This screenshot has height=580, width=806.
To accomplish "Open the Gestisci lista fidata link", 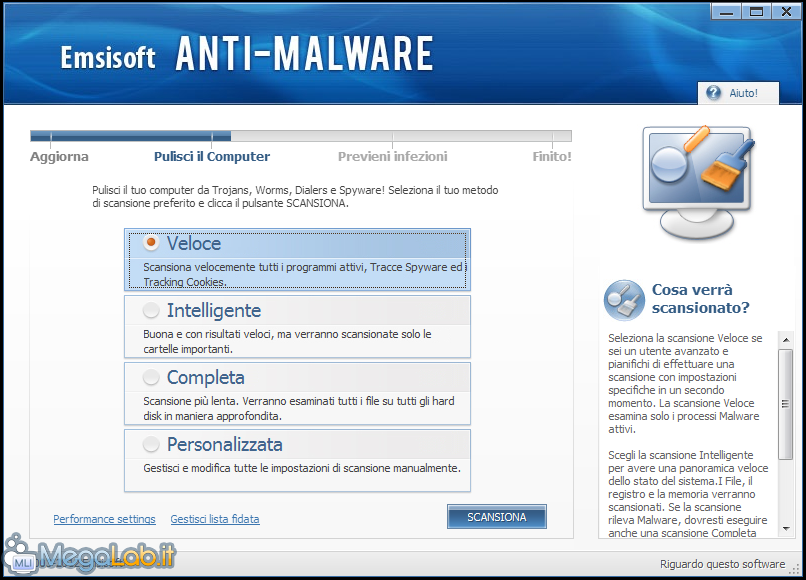I will (215, 519).
